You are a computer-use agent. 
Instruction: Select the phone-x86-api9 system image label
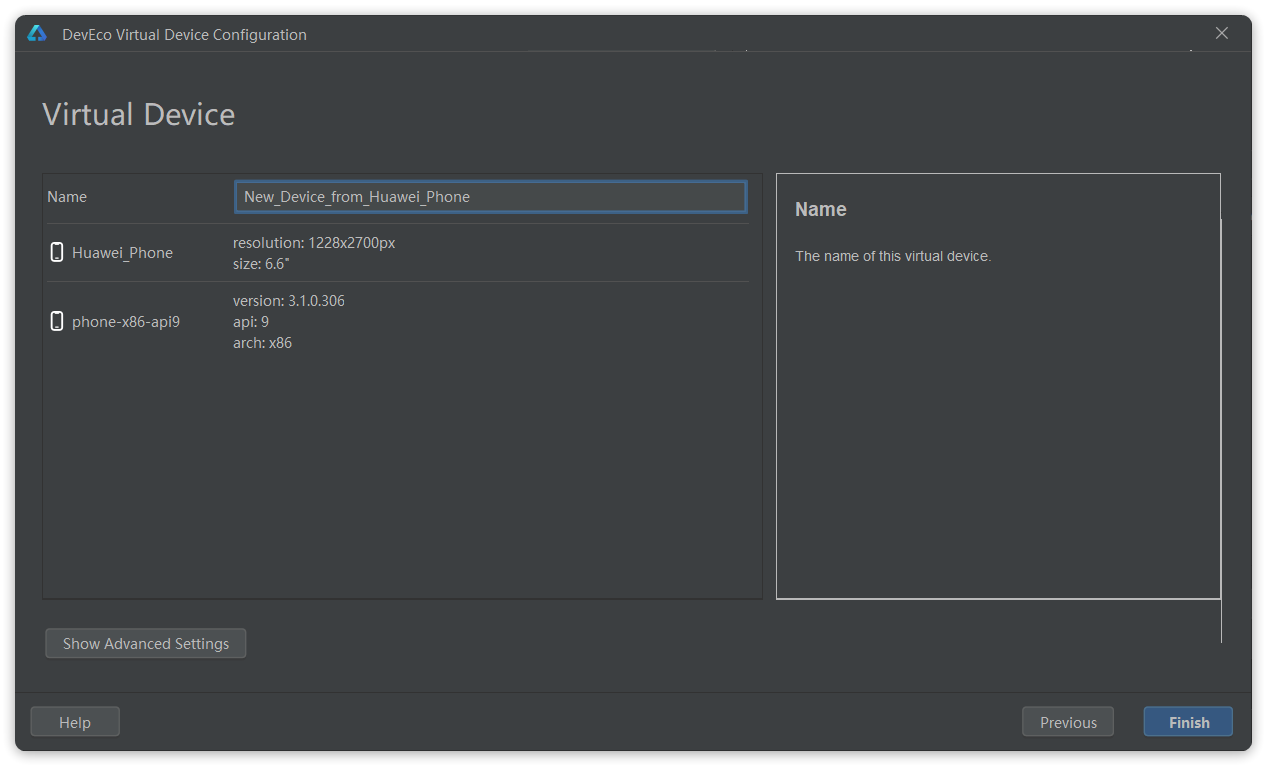coord(126,322)
